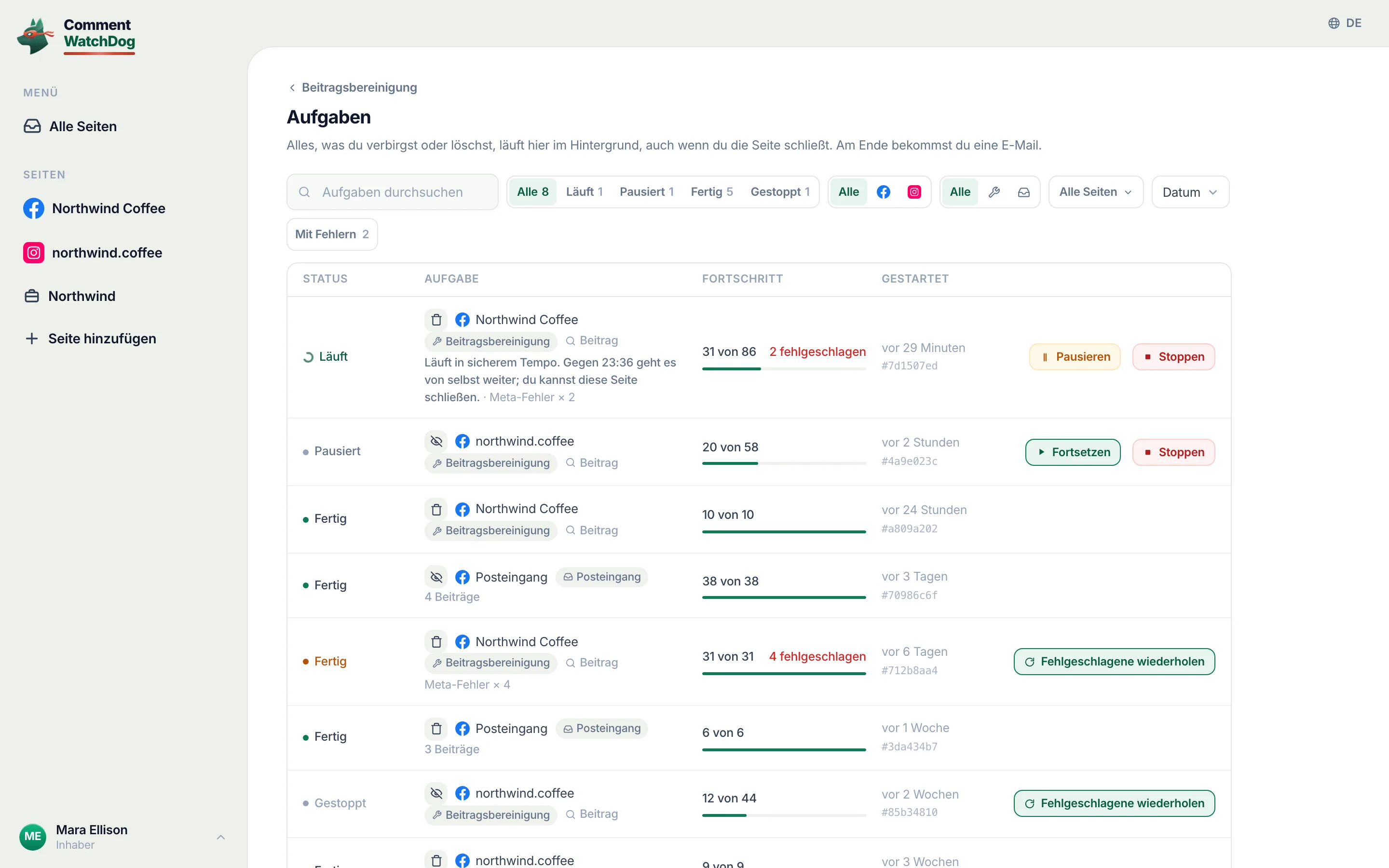Open the Datum sort dropdown

point(1190,192)
